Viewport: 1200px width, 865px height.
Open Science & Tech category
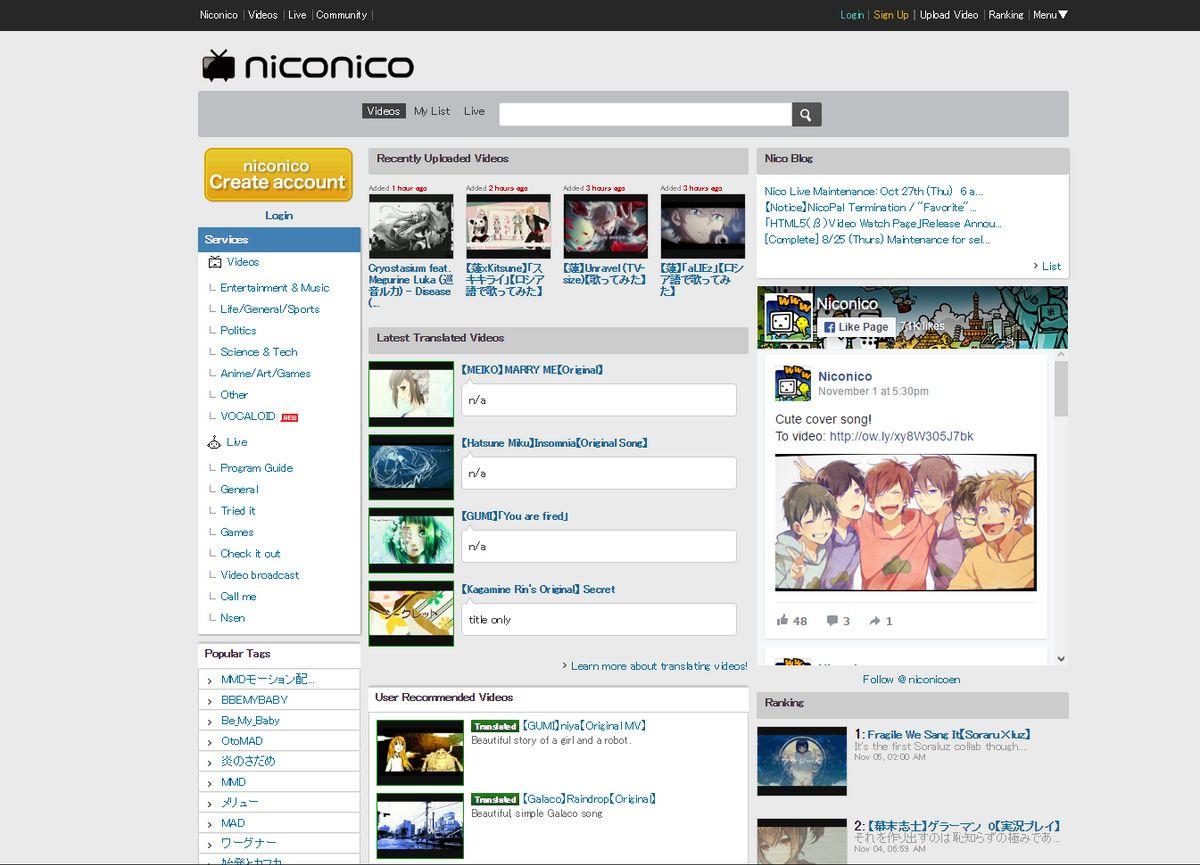pyautogui.click(x=259, y=352)
